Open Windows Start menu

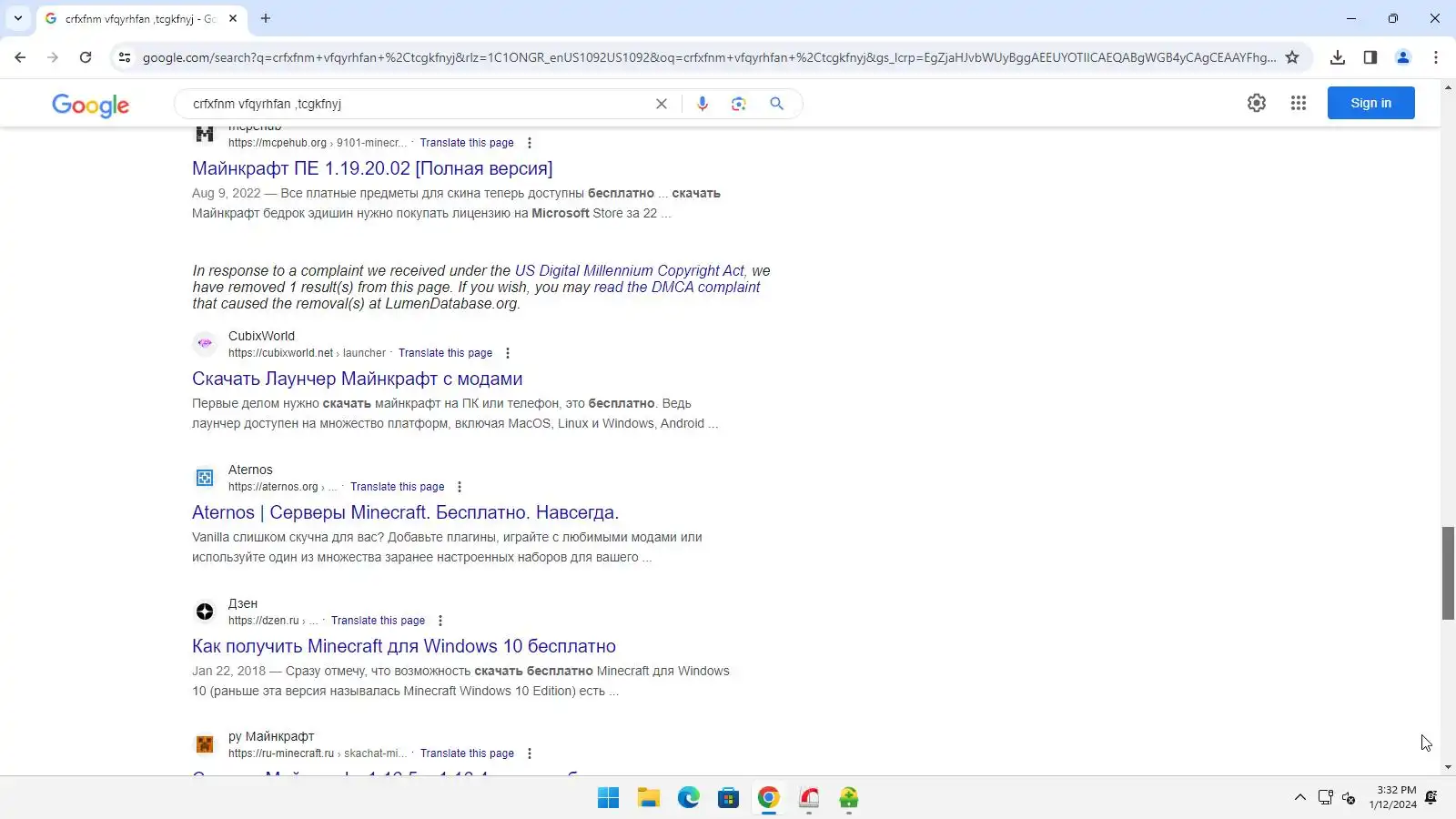coord(608,798)
